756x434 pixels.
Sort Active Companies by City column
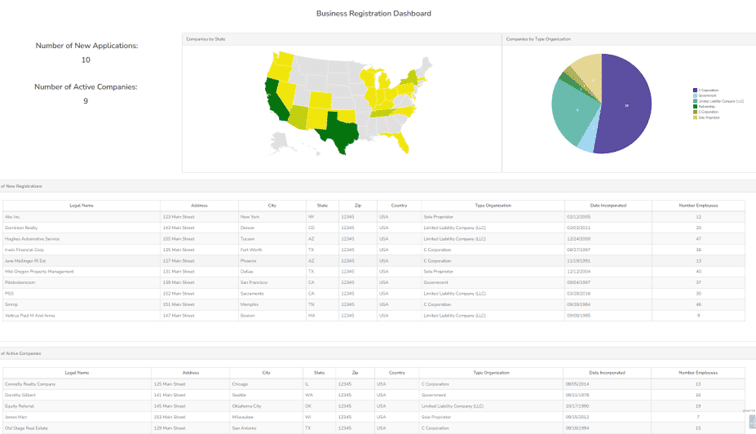266,373
